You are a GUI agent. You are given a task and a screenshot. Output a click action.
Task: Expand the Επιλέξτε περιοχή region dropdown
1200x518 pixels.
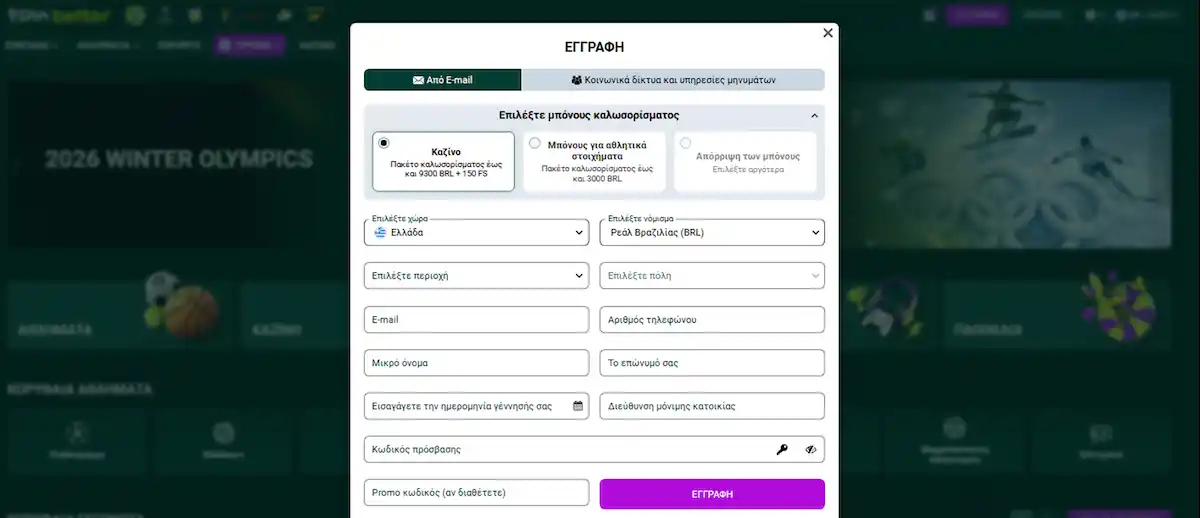(476, 275)
